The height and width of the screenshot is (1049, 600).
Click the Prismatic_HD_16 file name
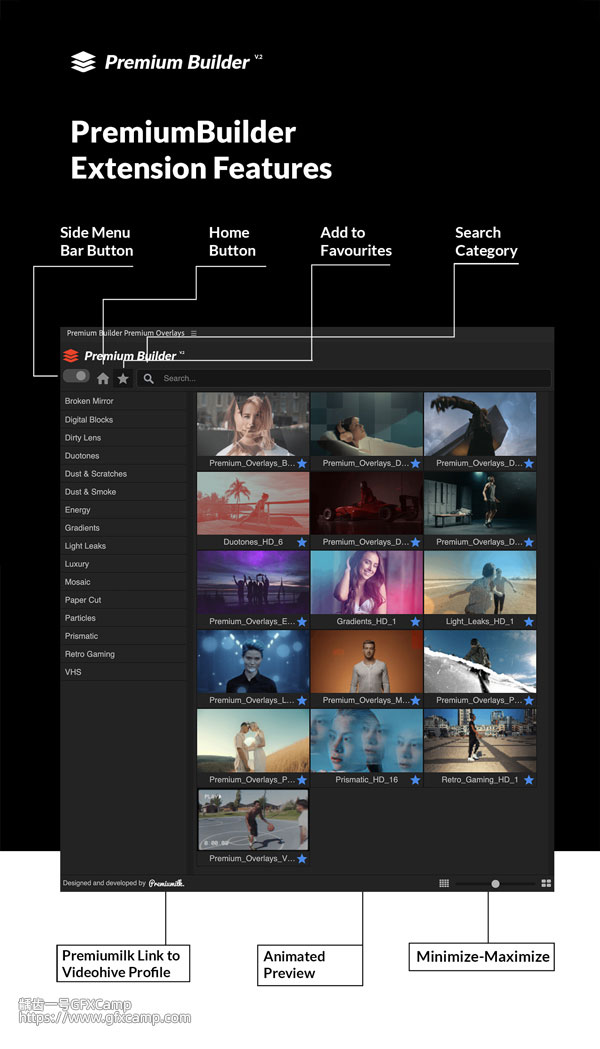366,780
